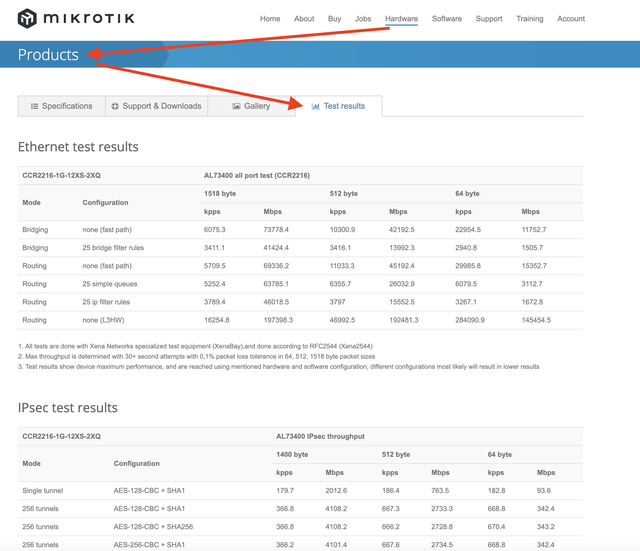Click the MIKROTIK wordmark text

[89, 18]
